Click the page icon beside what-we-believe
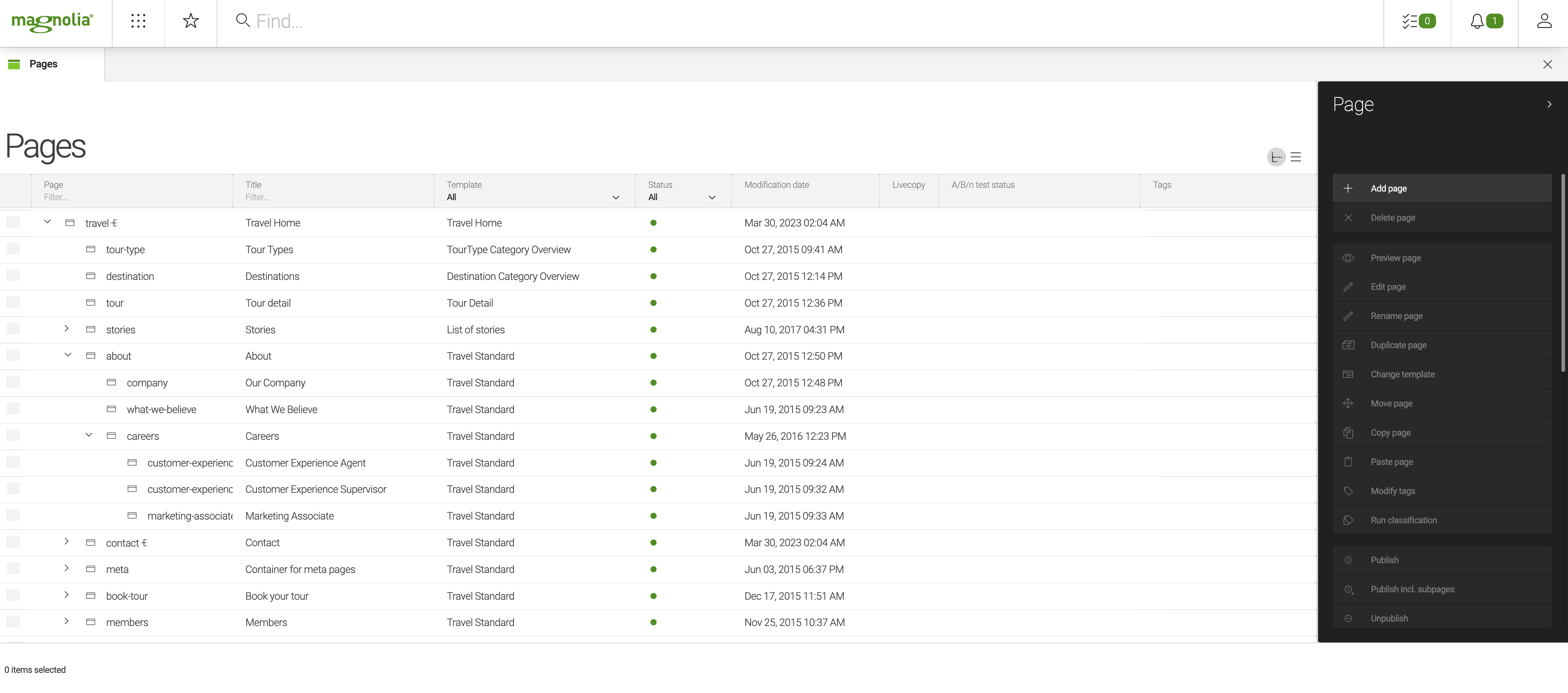This screenshot has height=693, width=1568. coord(111,409)
